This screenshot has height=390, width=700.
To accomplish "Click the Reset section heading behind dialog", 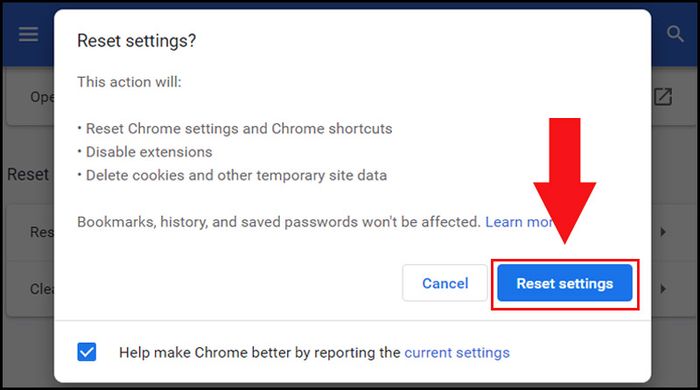I will click(28, 174).
